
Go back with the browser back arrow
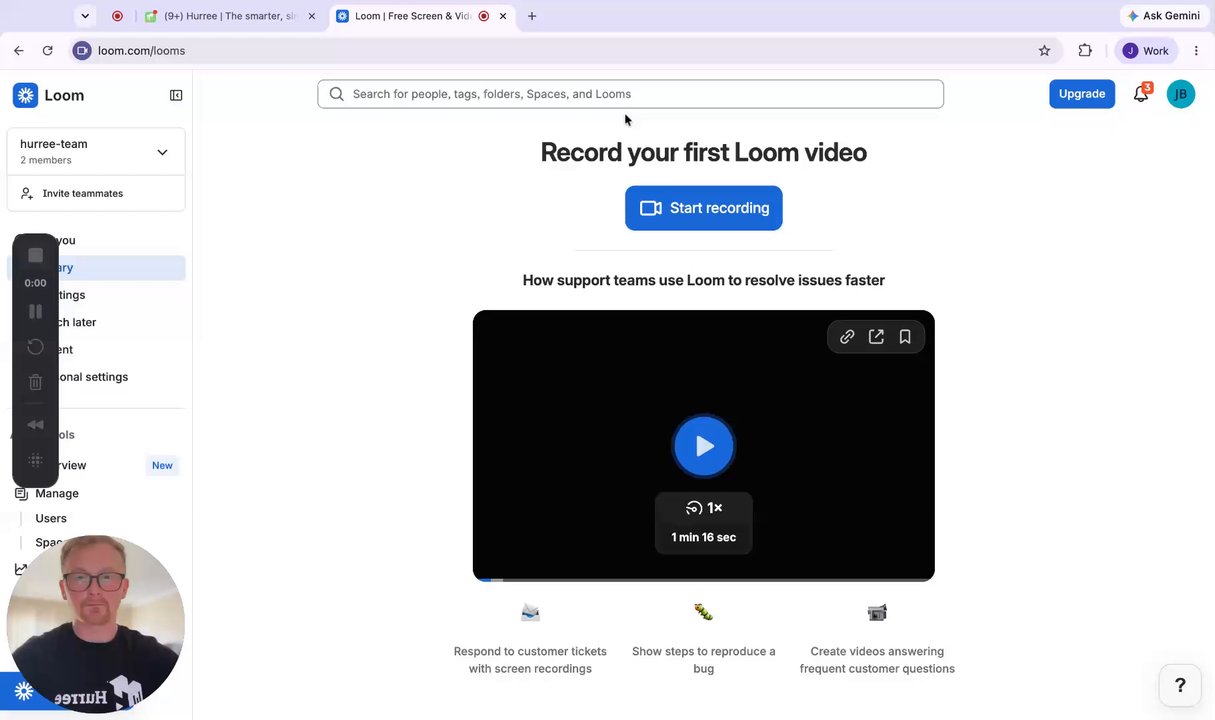(19, 51)
